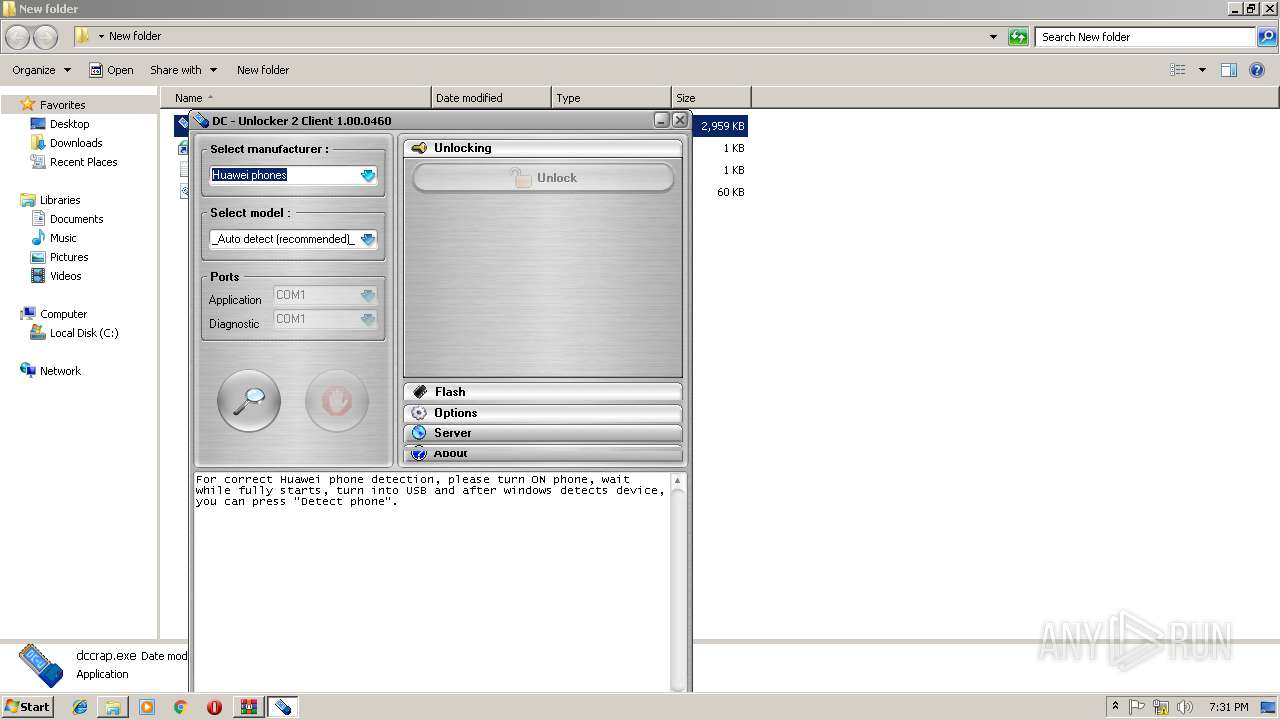Click the volume tray icon
The width and height of the screenshot is (1280, 720).
tap(1184, 707)
